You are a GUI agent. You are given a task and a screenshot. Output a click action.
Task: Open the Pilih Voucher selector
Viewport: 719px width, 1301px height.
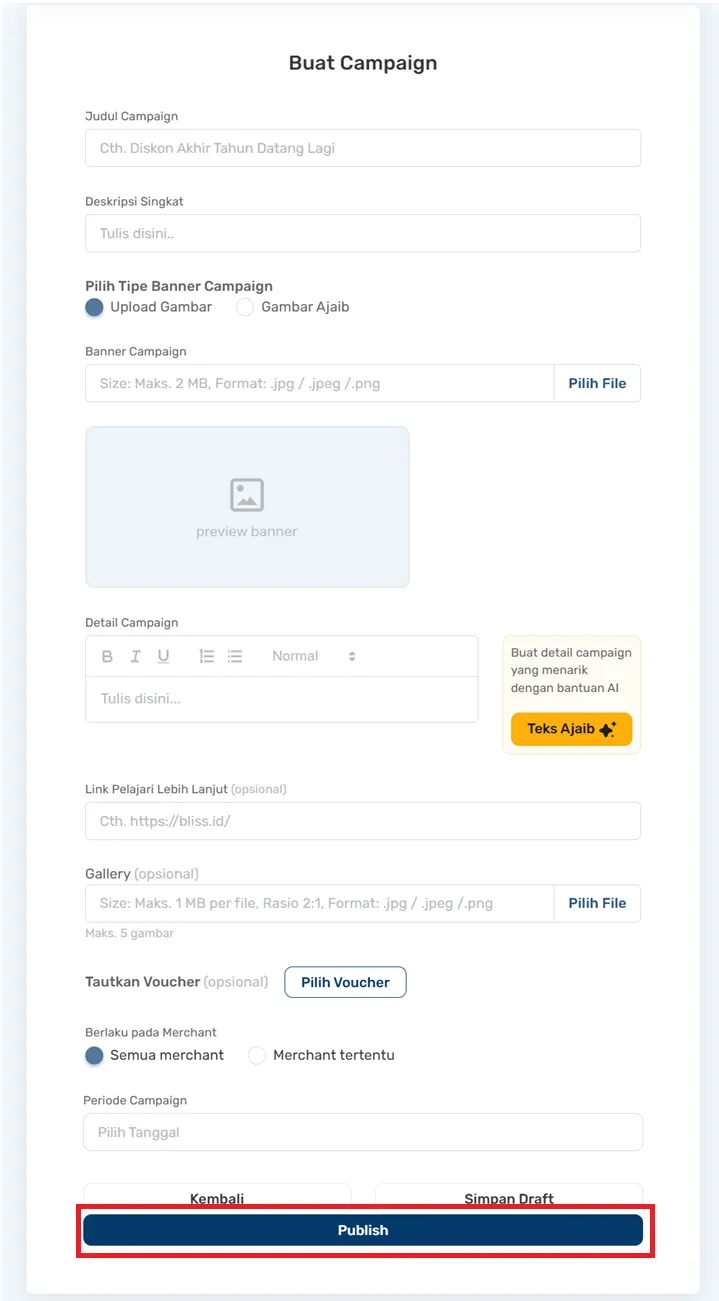[345, 982]
